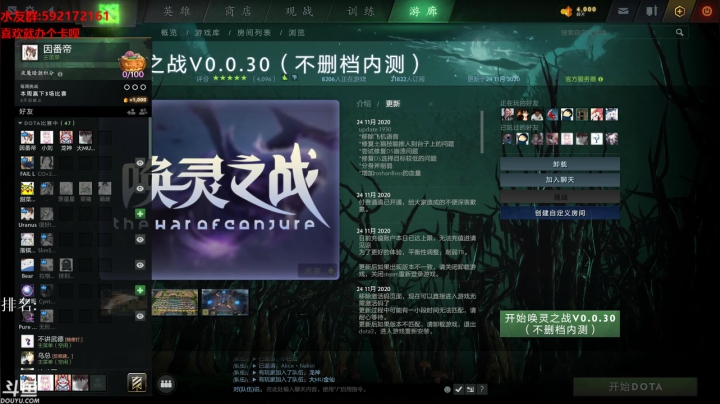The width and height of the screenshot is (720, 404).
Task: Click the globe chat channel icon
Action: click(447, 389)
